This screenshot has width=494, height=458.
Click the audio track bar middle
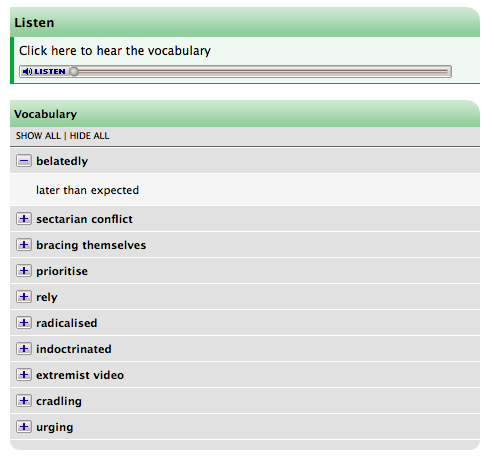pos(263,72)
